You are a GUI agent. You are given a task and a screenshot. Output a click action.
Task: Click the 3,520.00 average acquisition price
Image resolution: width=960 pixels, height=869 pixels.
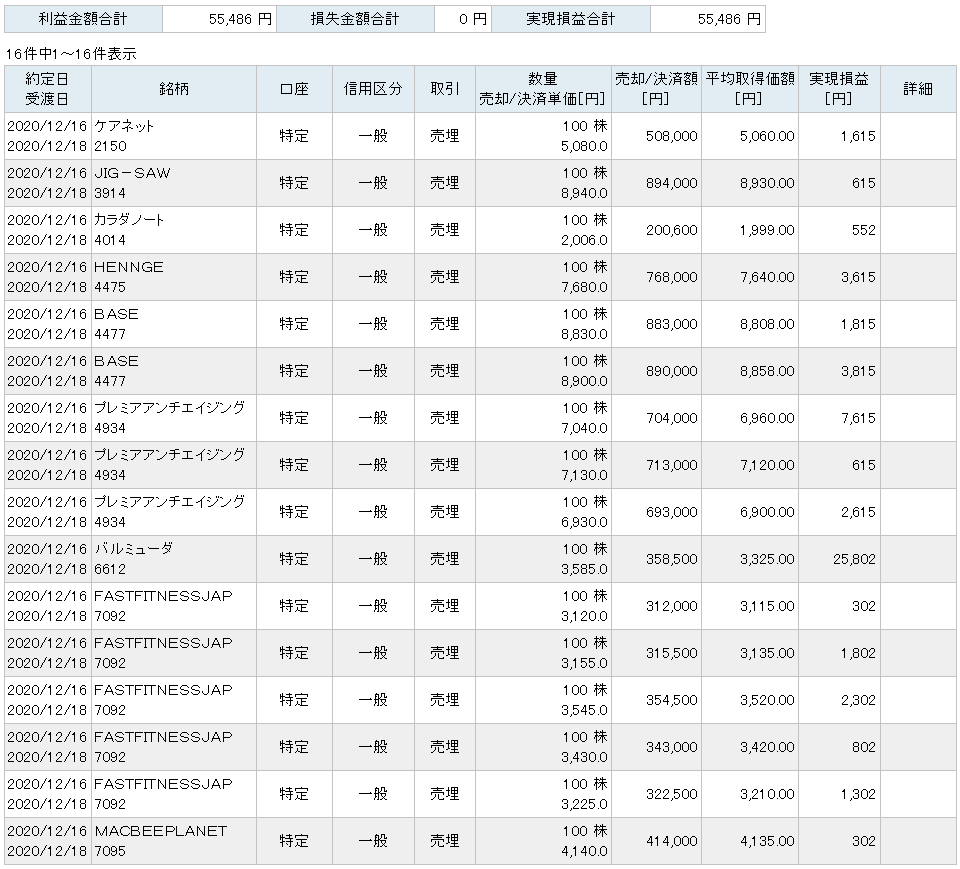[767, 700]
